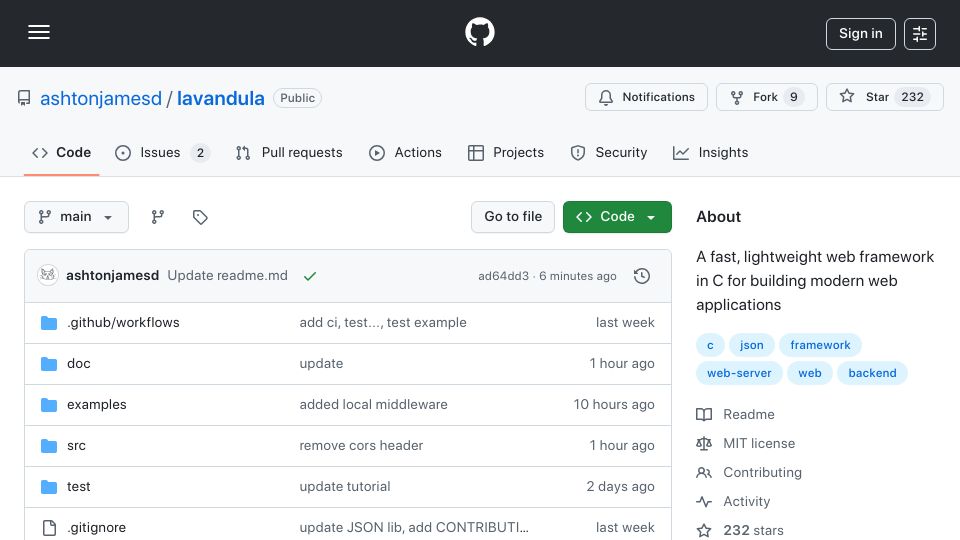This screenshot has height=540, width=960.
Task: Open the test folder
Action: (78, 487)
